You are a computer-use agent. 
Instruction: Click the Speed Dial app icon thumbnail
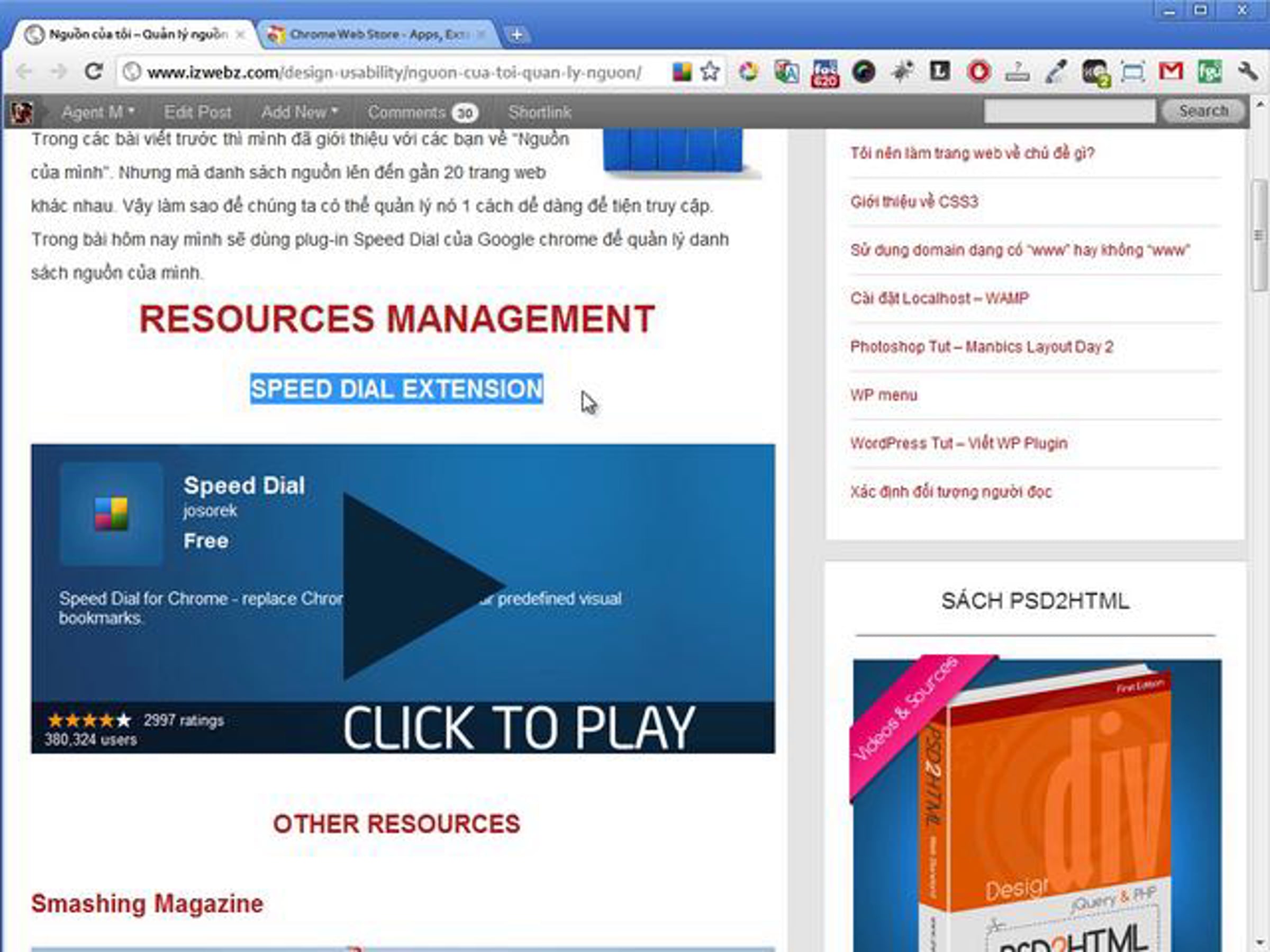pyautogui.click(x=111, y=514)
